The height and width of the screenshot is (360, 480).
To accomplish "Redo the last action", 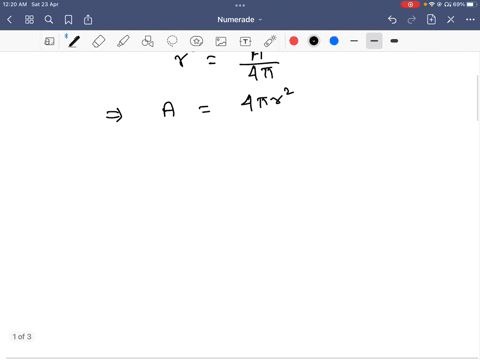I will pyautogui.click(x=412, y=20).
